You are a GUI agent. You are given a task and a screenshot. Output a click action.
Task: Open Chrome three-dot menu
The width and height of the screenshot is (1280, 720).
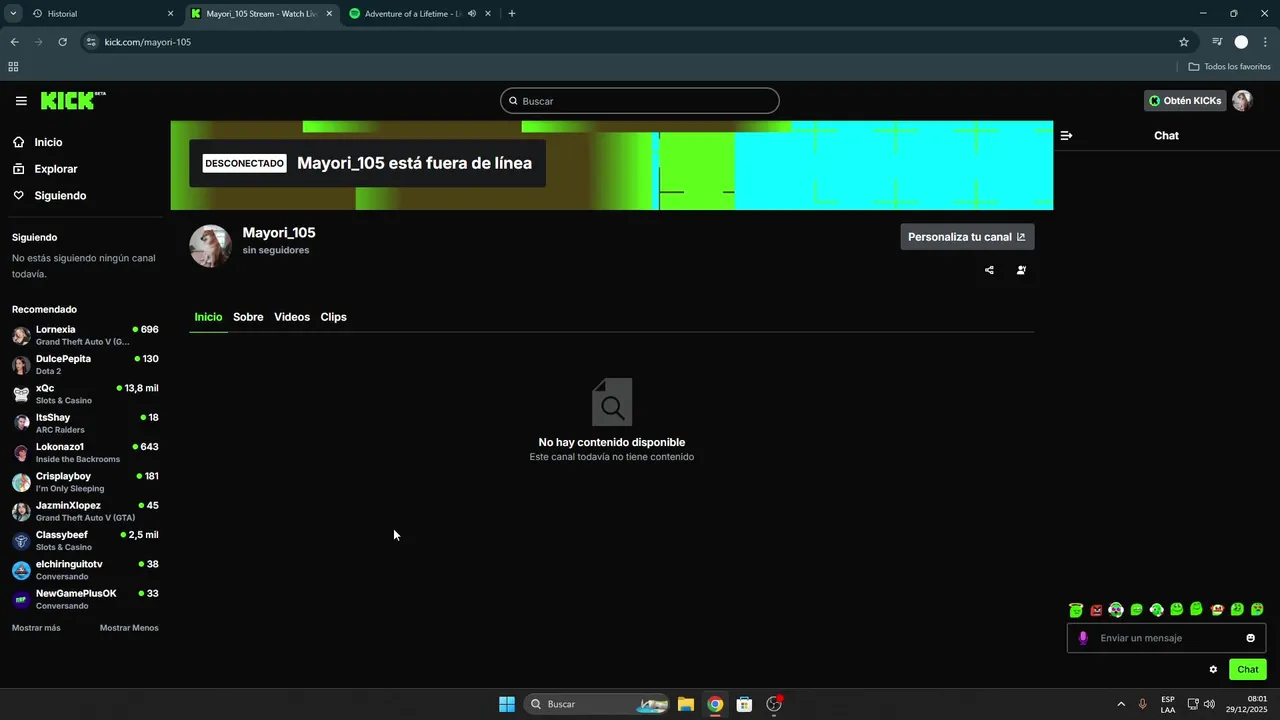1265,42
